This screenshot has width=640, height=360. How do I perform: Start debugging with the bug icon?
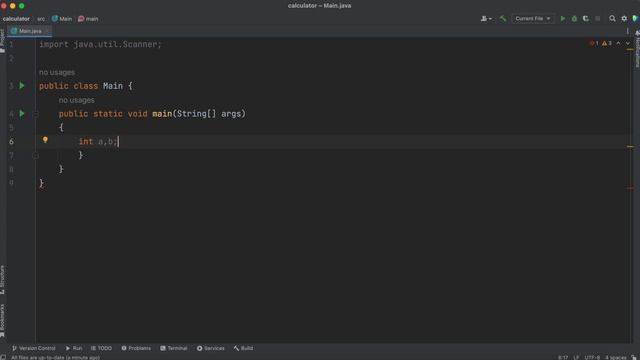[x=574, y=18]
